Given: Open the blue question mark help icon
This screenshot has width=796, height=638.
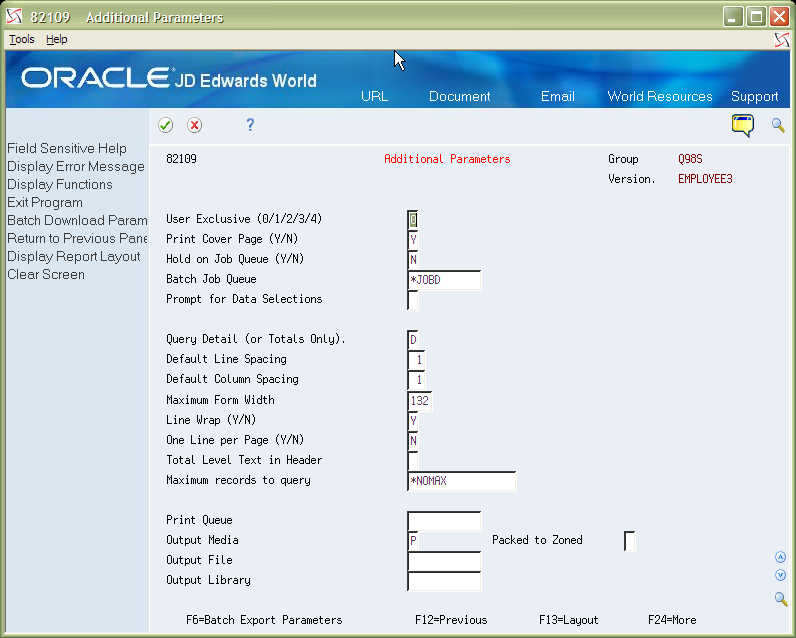Looking at the screenshot, I should pos(250,125).
